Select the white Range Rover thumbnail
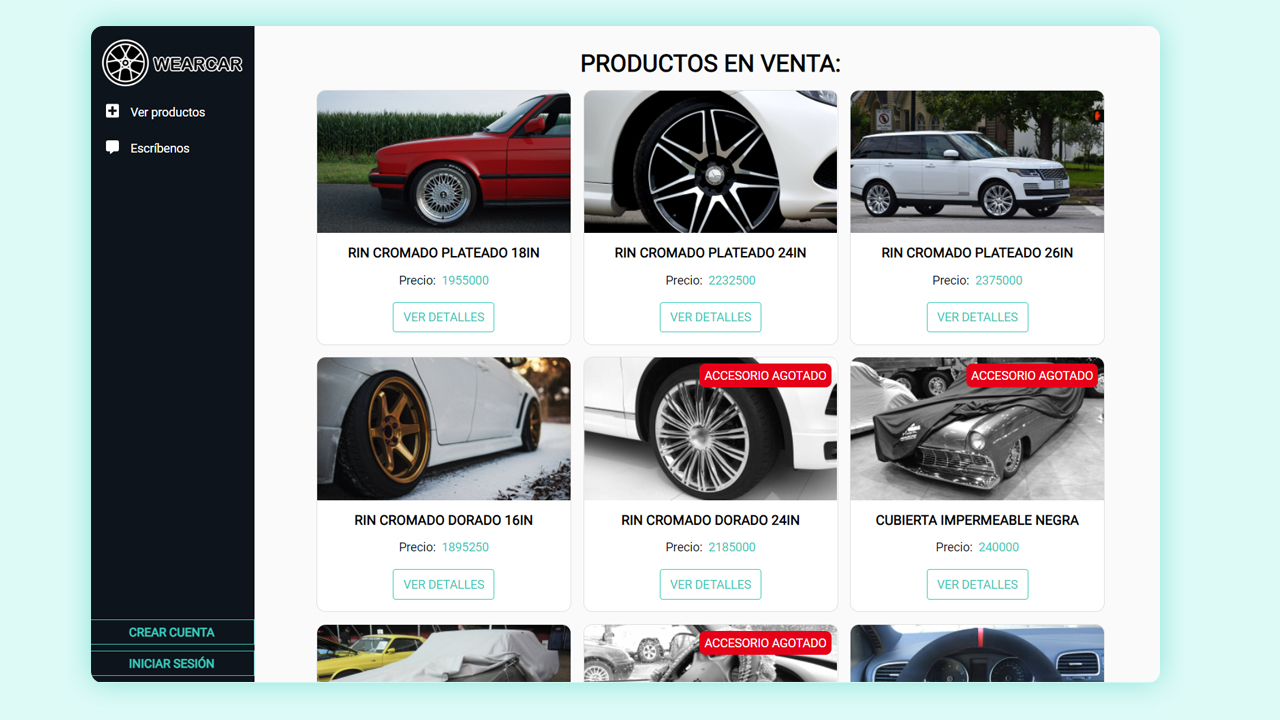The image size is (1280, 720). point(977,162)
